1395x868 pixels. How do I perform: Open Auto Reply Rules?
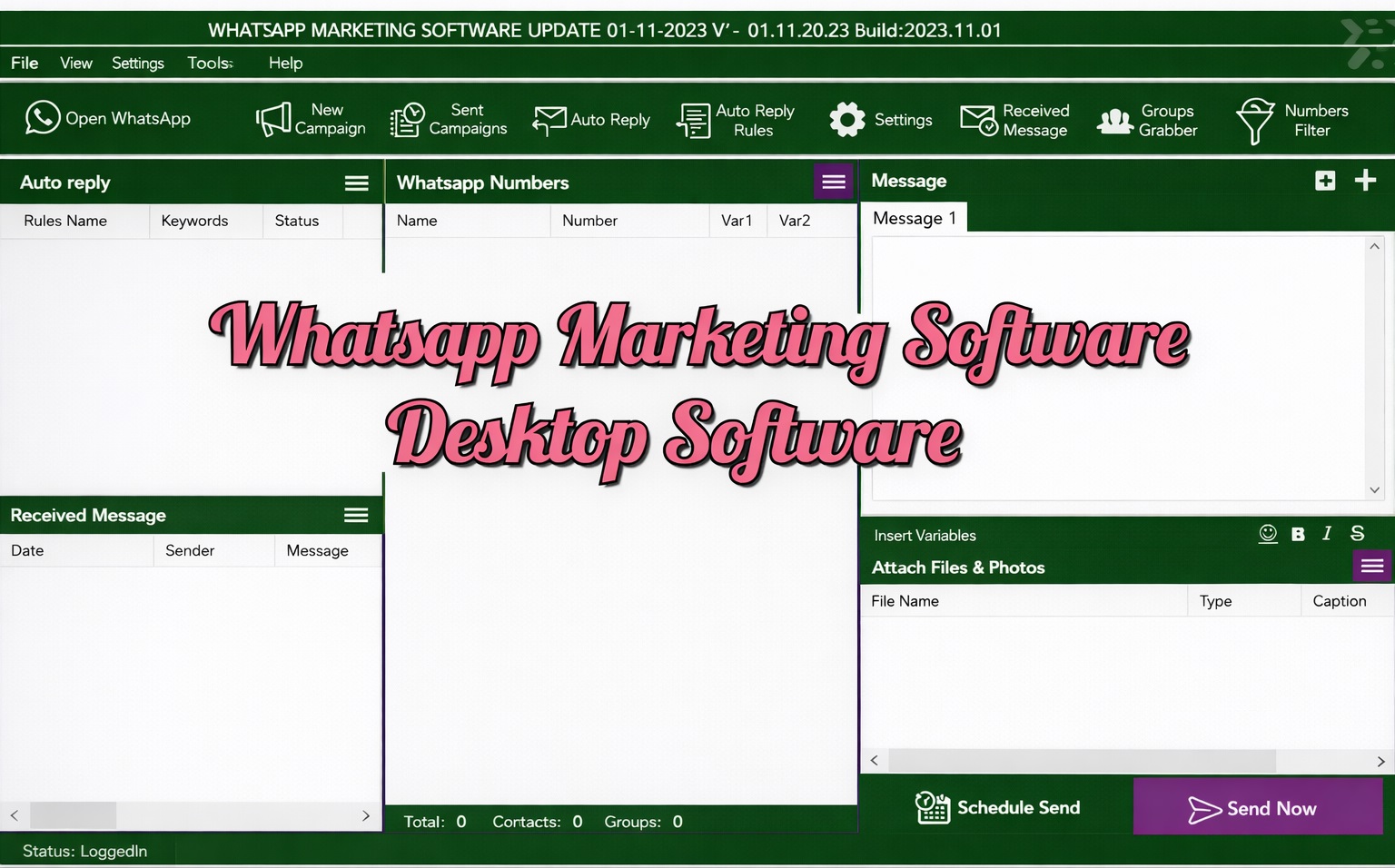coord(736,120)
